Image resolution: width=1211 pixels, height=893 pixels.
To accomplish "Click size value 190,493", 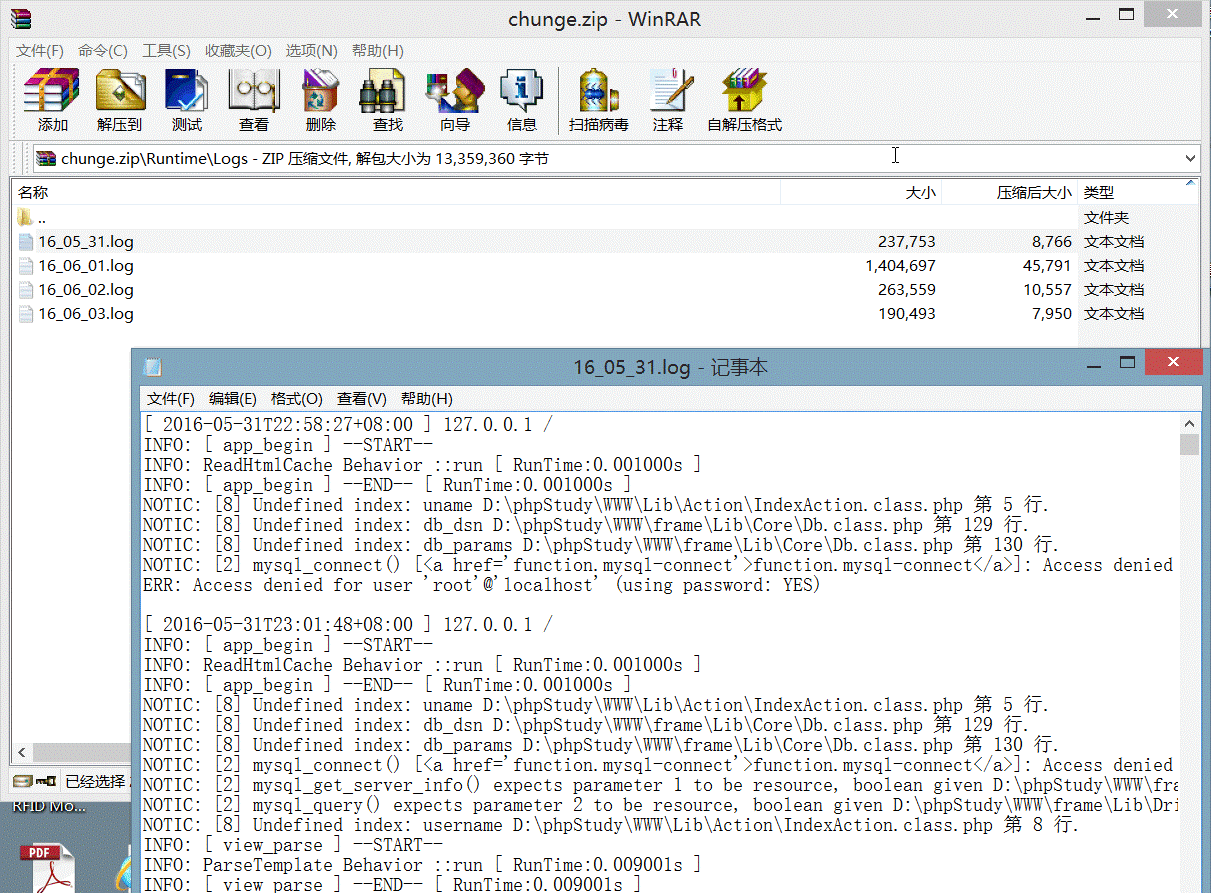I will (907, 313).
